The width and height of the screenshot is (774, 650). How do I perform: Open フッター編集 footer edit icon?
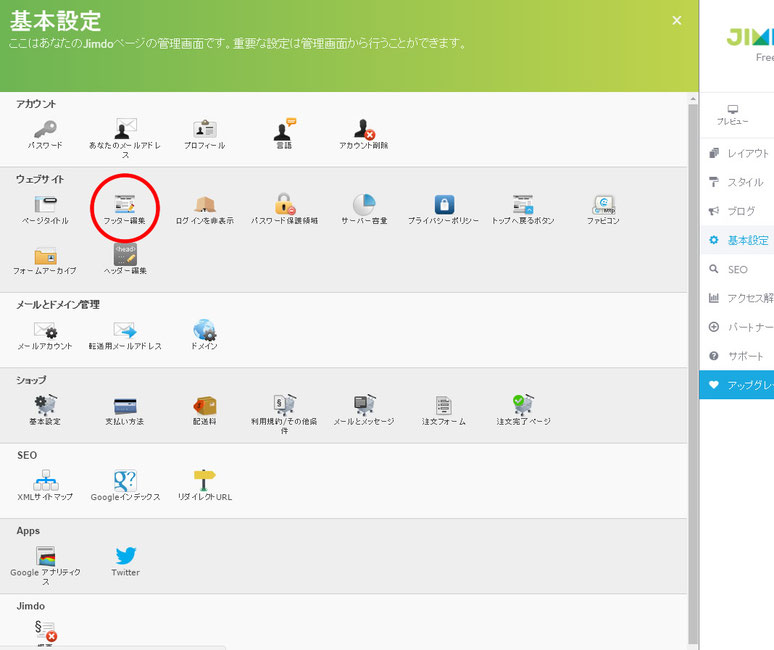[124, 205]
